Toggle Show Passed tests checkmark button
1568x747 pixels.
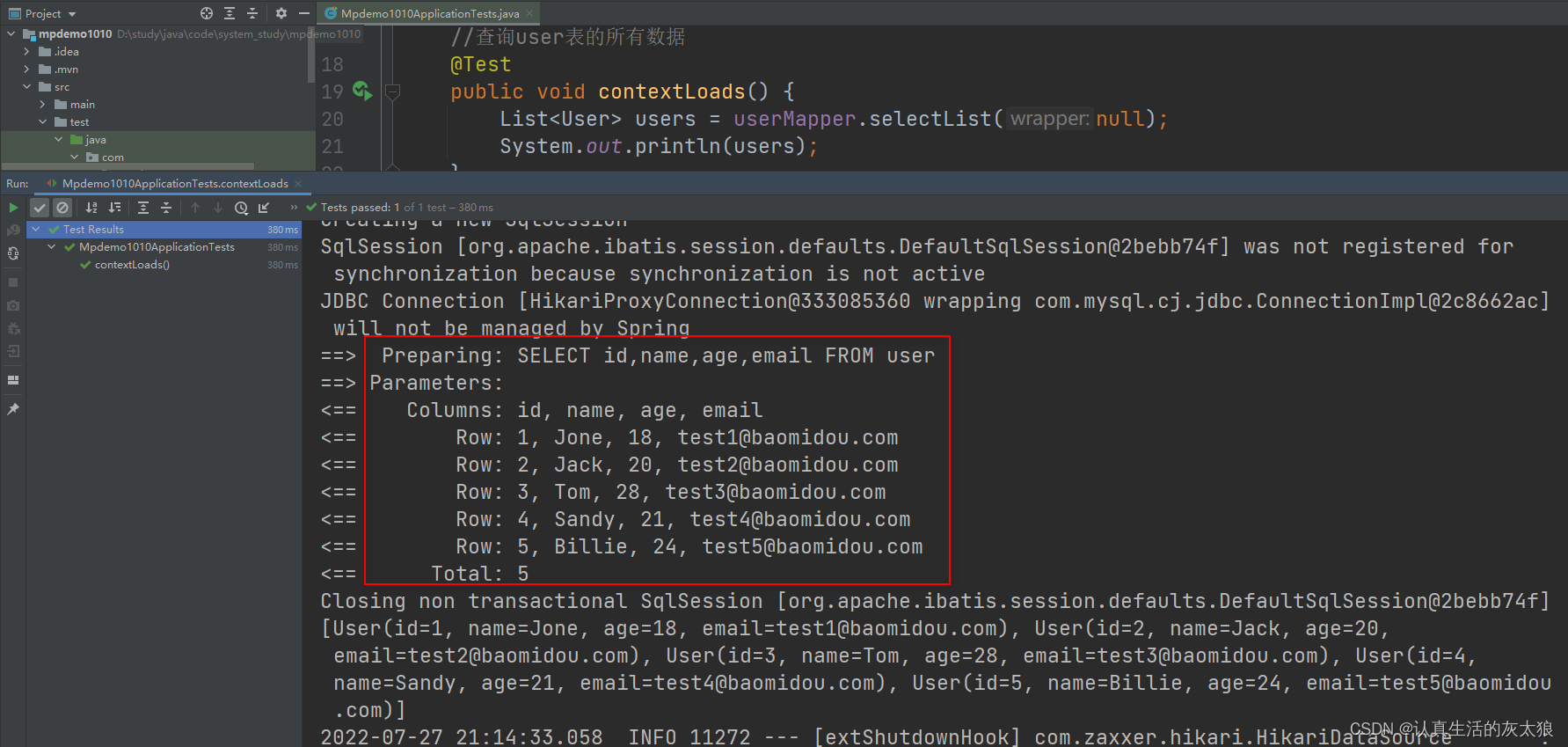[40, 208]
